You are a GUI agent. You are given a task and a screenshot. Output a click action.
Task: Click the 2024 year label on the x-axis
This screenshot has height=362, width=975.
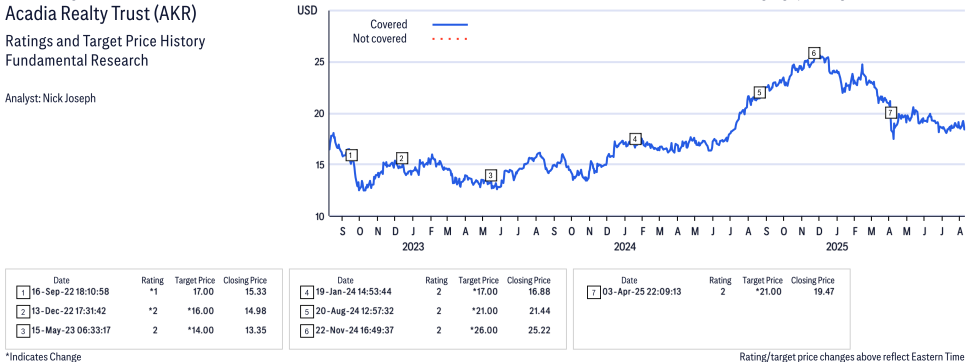(x=625, y=247)
